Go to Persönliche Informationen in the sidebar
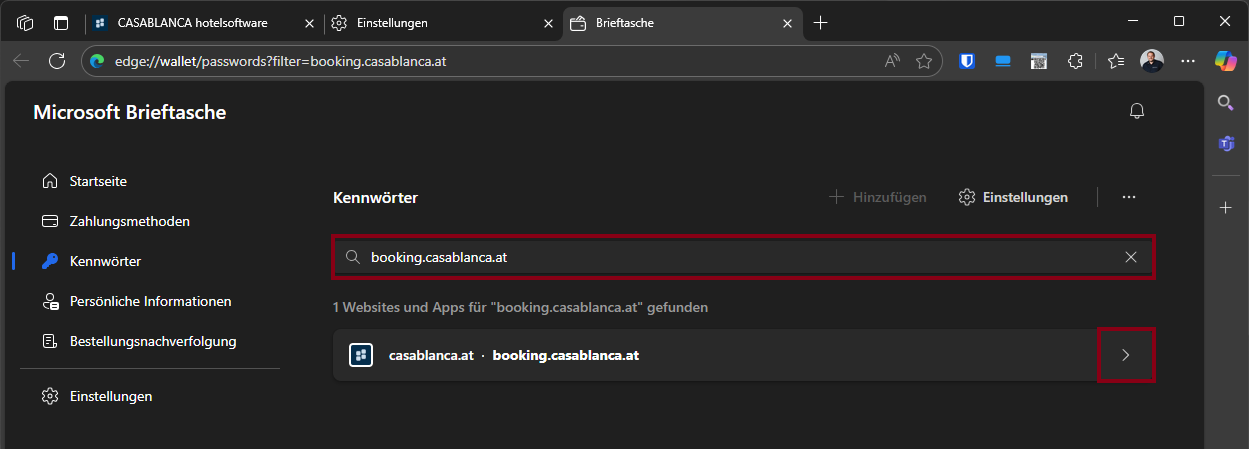This screenshot has width=1249, height=449. tap(150, 301)
